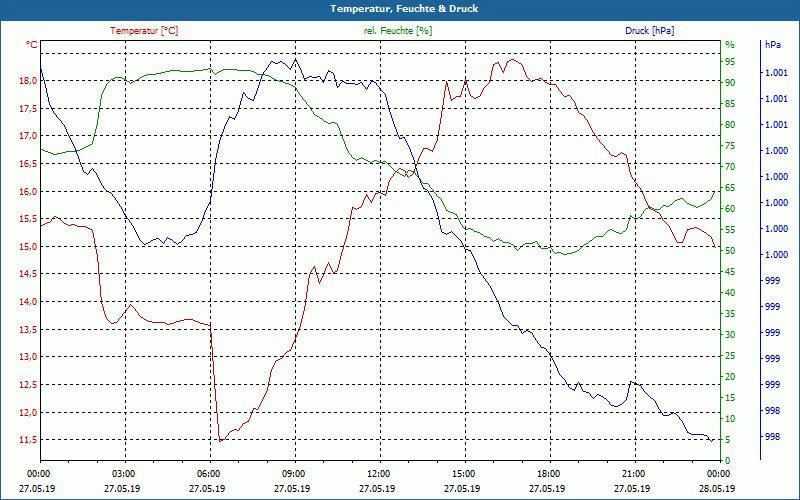Click the green '80' humidity axis value
Viewport: 800px width, 500px height.
(730, 124)
